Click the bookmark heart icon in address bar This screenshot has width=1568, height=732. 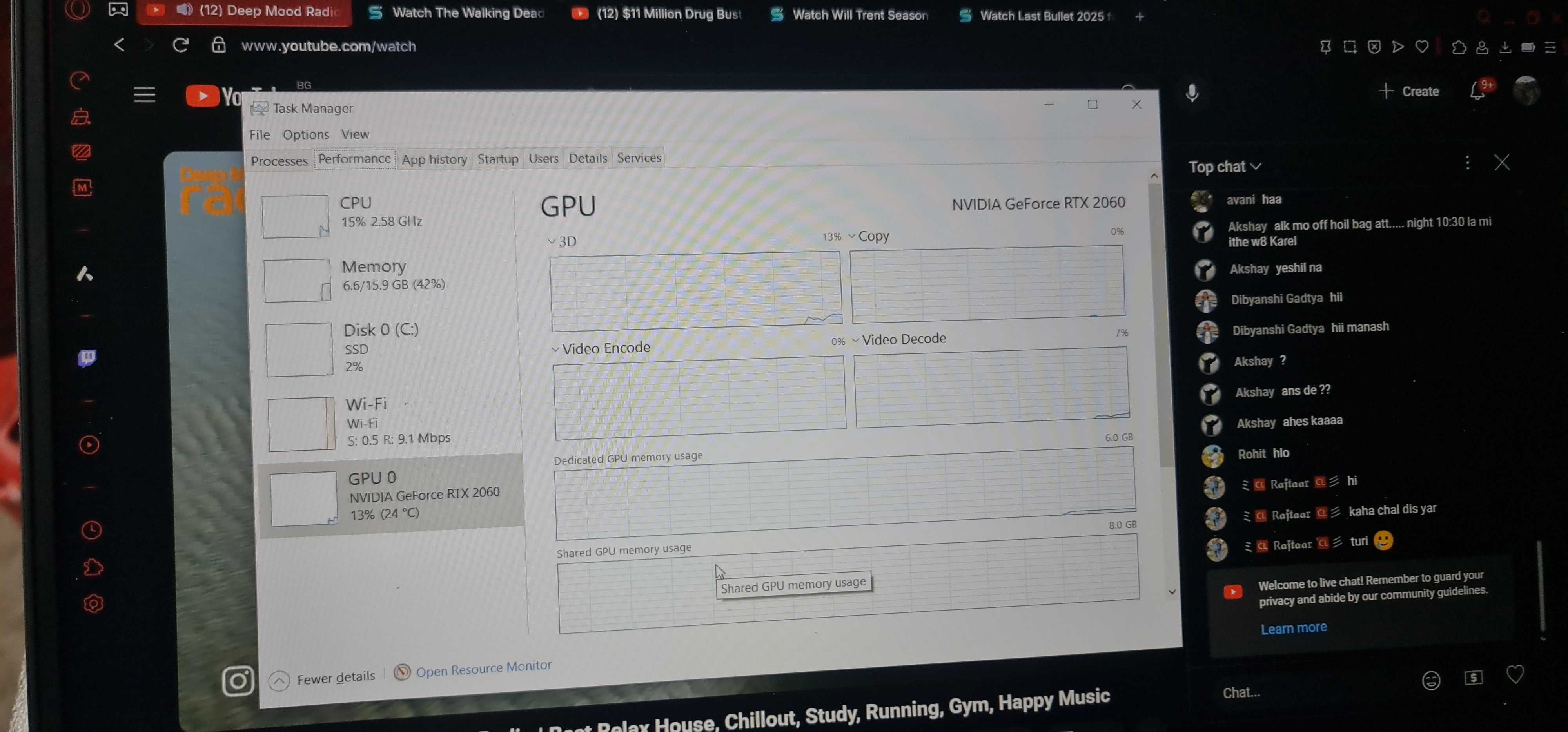[1422, 46]
